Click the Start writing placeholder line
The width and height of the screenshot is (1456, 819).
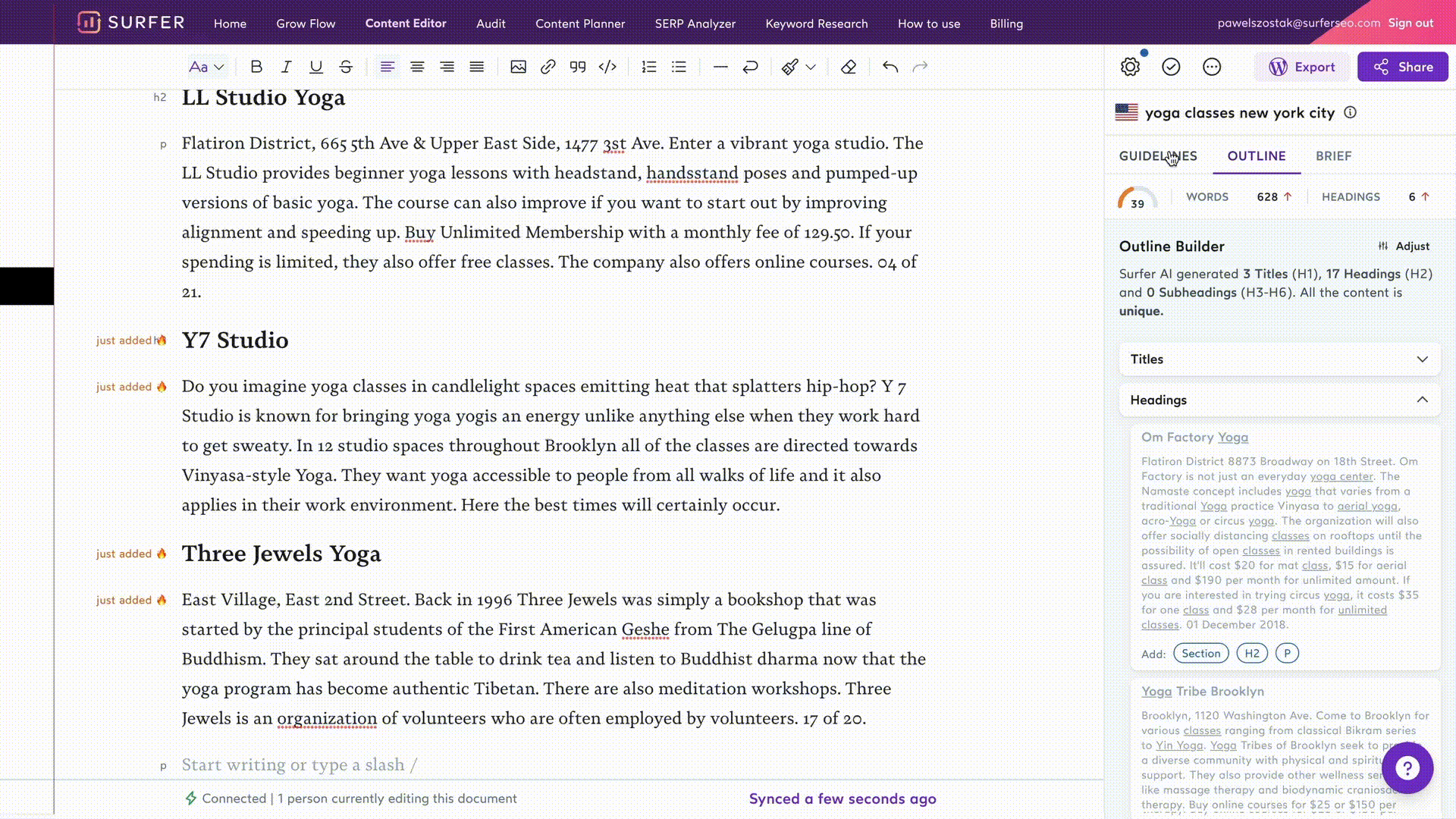click(x=300, y=764)
